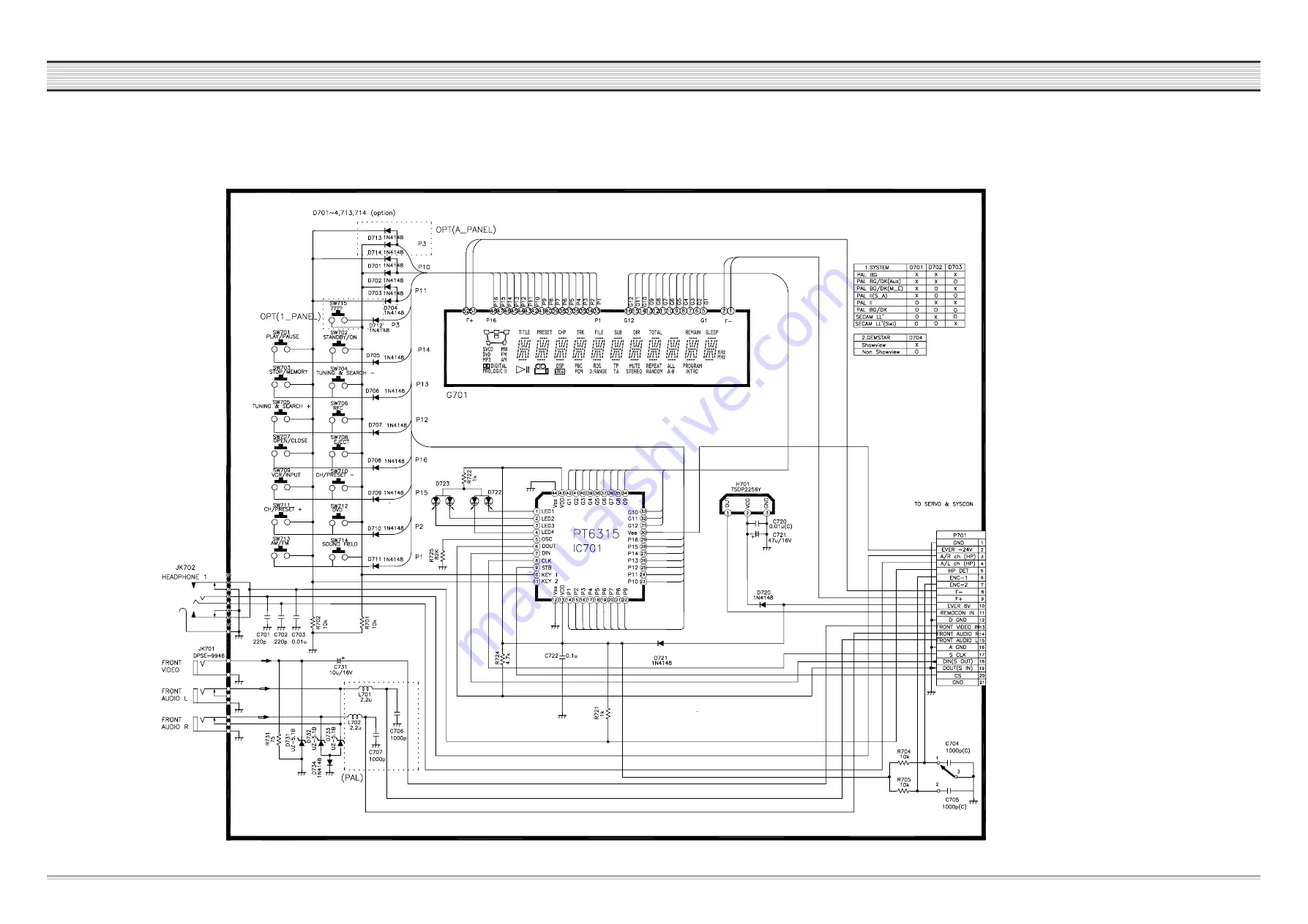Click the EVER -24V pin row
This screenshot has width=1308, height=924.
point(961,549)
